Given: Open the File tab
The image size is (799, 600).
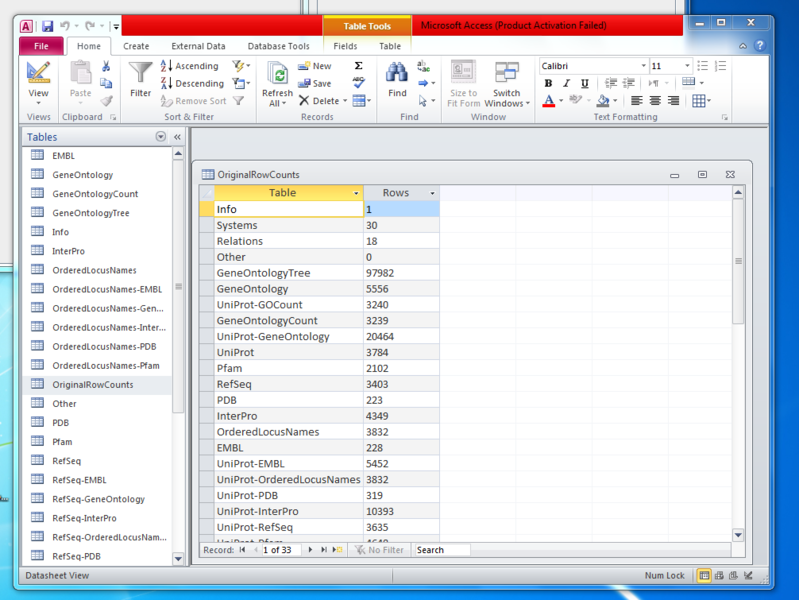Looking at the screenshot, I should 41,46.
